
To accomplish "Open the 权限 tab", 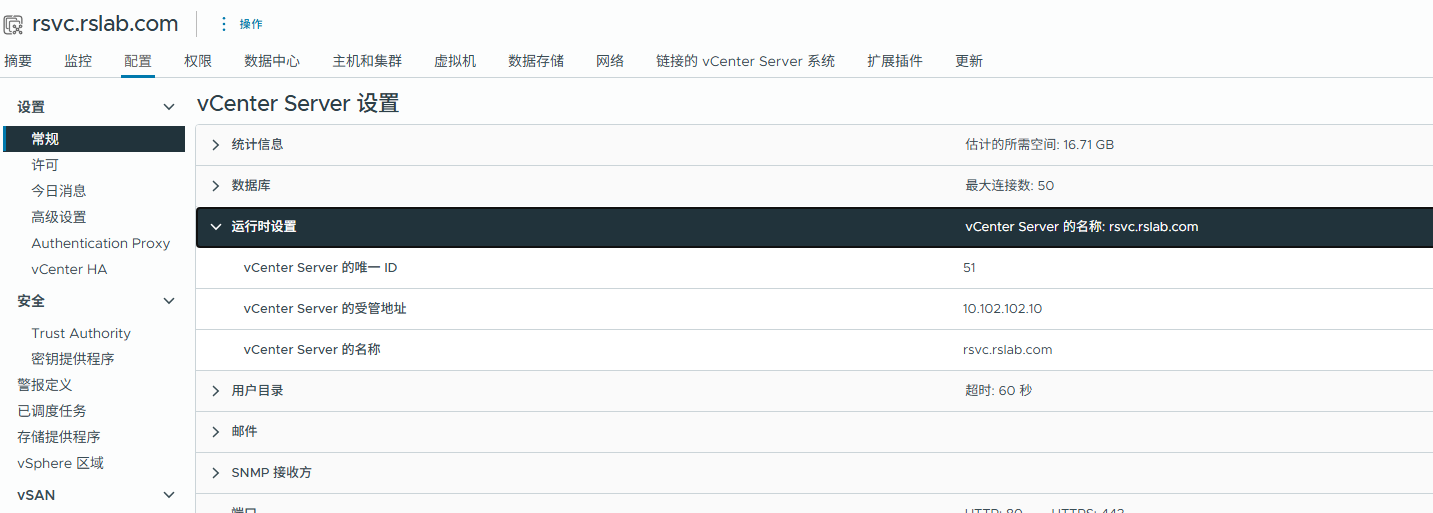I will pyautogui.click(x=198, y=61).
